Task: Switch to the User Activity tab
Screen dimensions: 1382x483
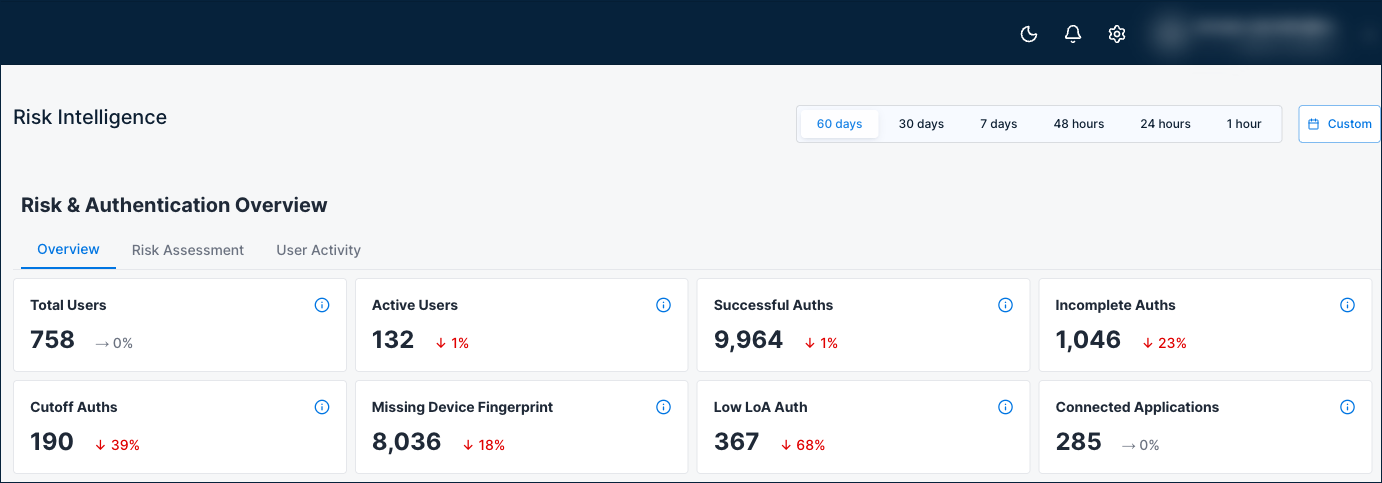Action: [318, 250]
